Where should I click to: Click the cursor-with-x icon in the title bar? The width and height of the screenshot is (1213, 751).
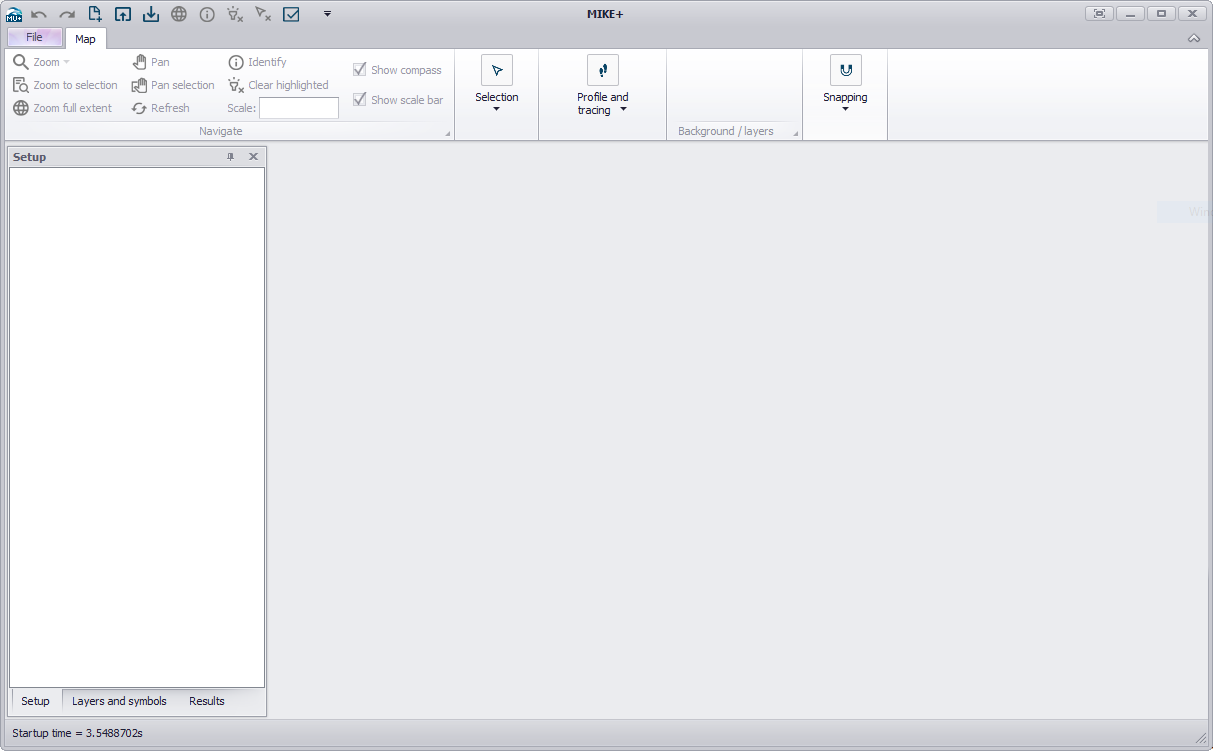coord(263,14)
